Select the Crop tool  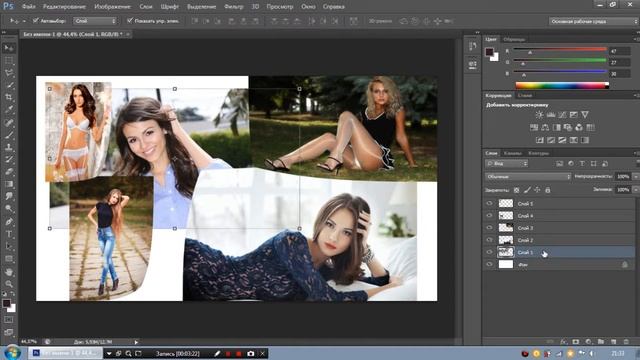9,97
